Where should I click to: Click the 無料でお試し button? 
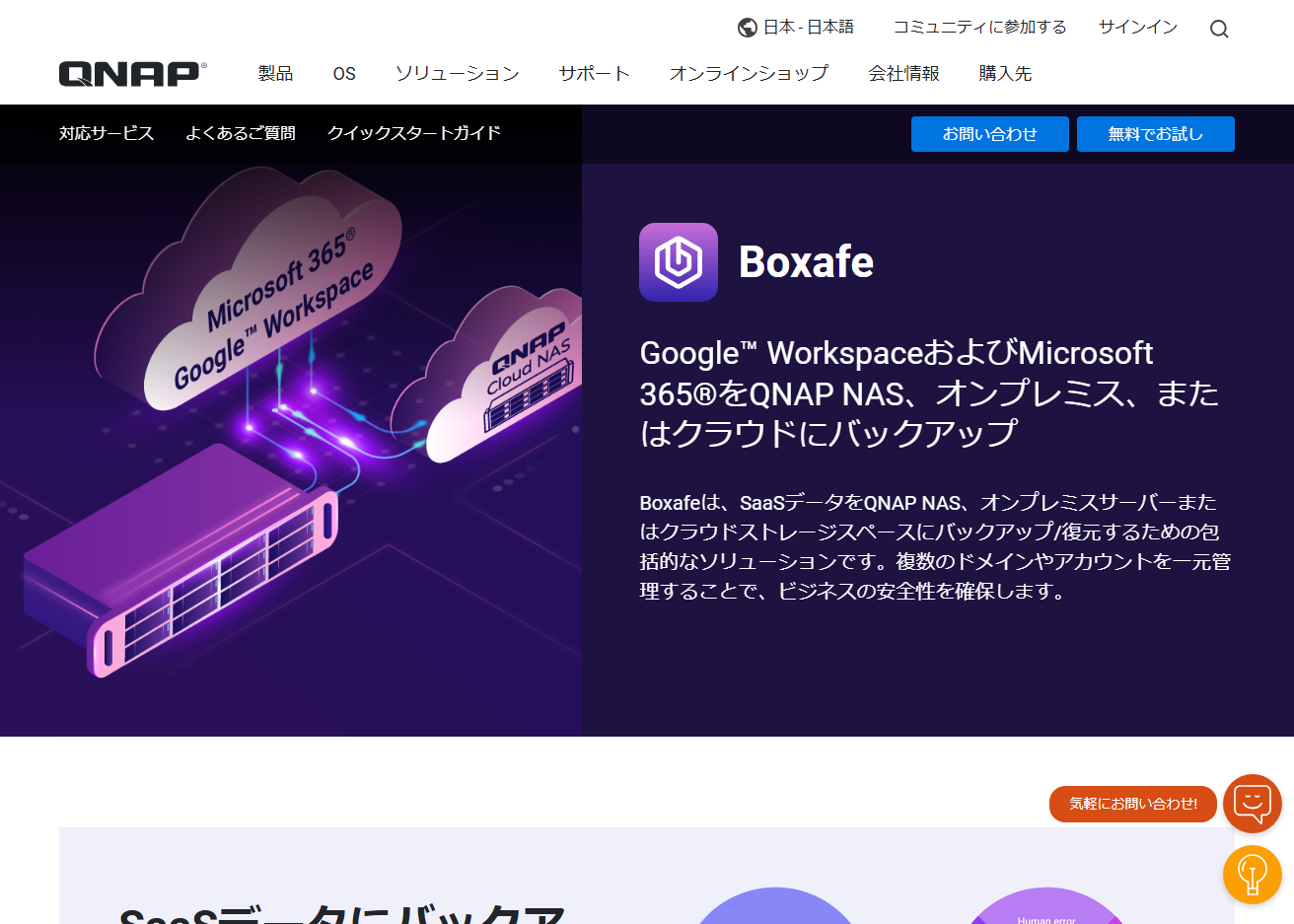1156,134
